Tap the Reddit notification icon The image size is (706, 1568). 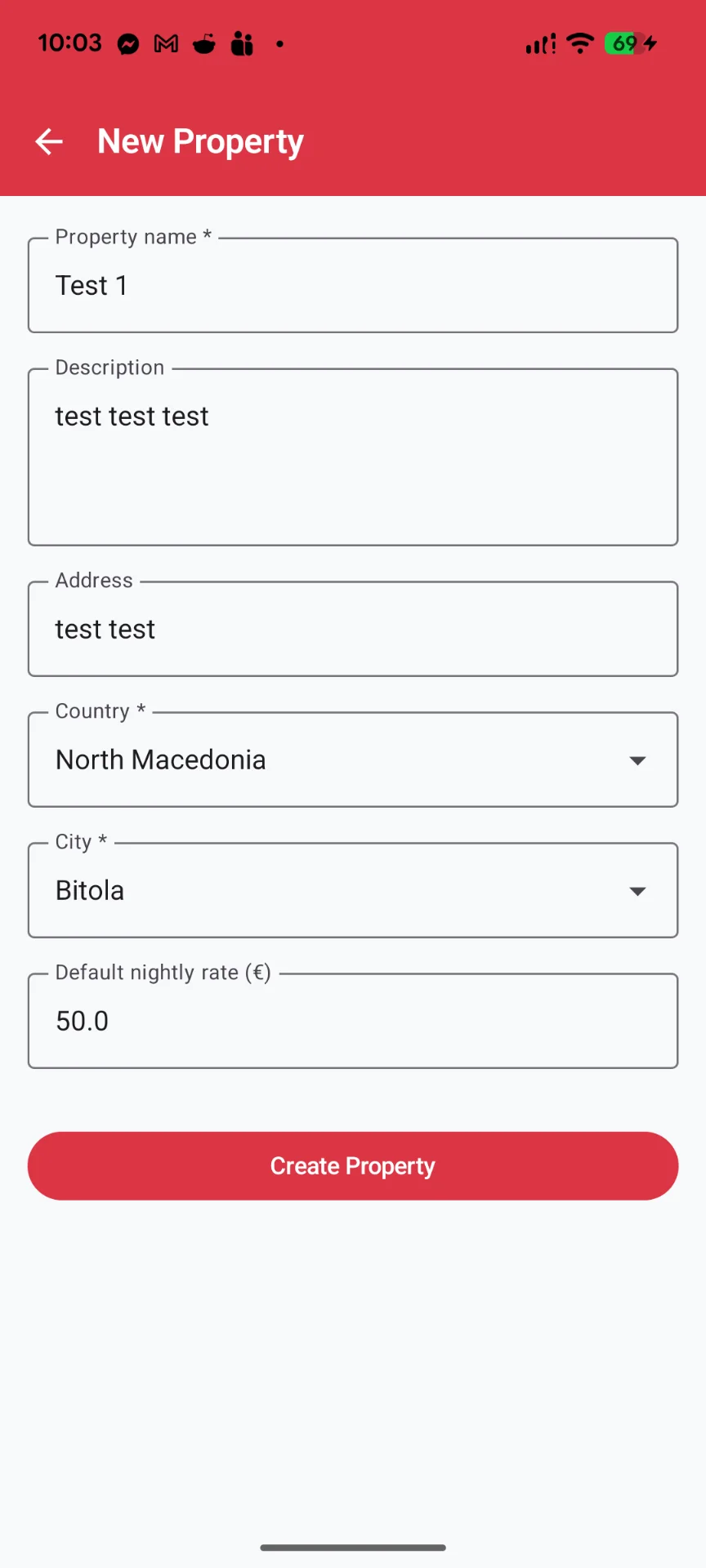click(x=204, y=44)
